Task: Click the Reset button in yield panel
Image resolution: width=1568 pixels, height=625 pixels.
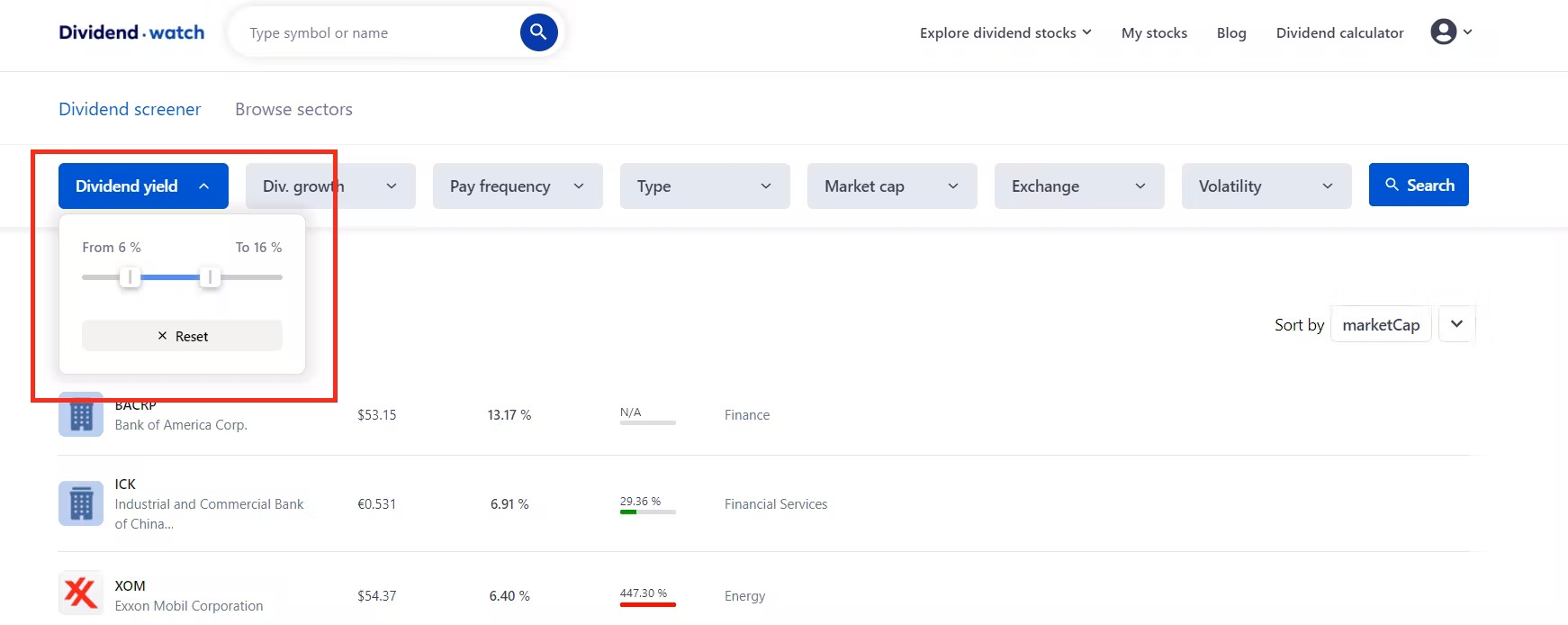Action: tap(182, 336)
